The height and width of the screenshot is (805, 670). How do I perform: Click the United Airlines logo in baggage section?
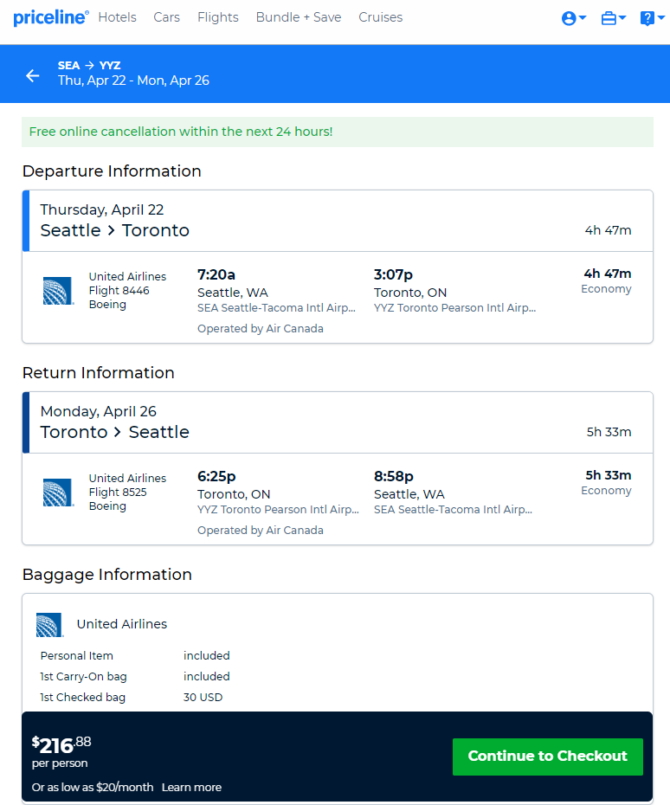coord(49,625)
